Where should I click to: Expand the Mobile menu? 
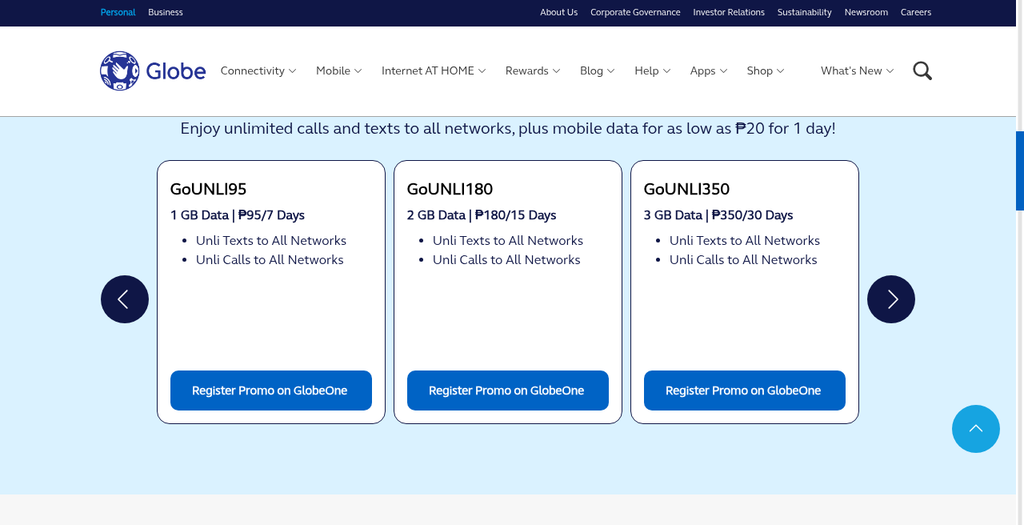[x=339, y=71]
